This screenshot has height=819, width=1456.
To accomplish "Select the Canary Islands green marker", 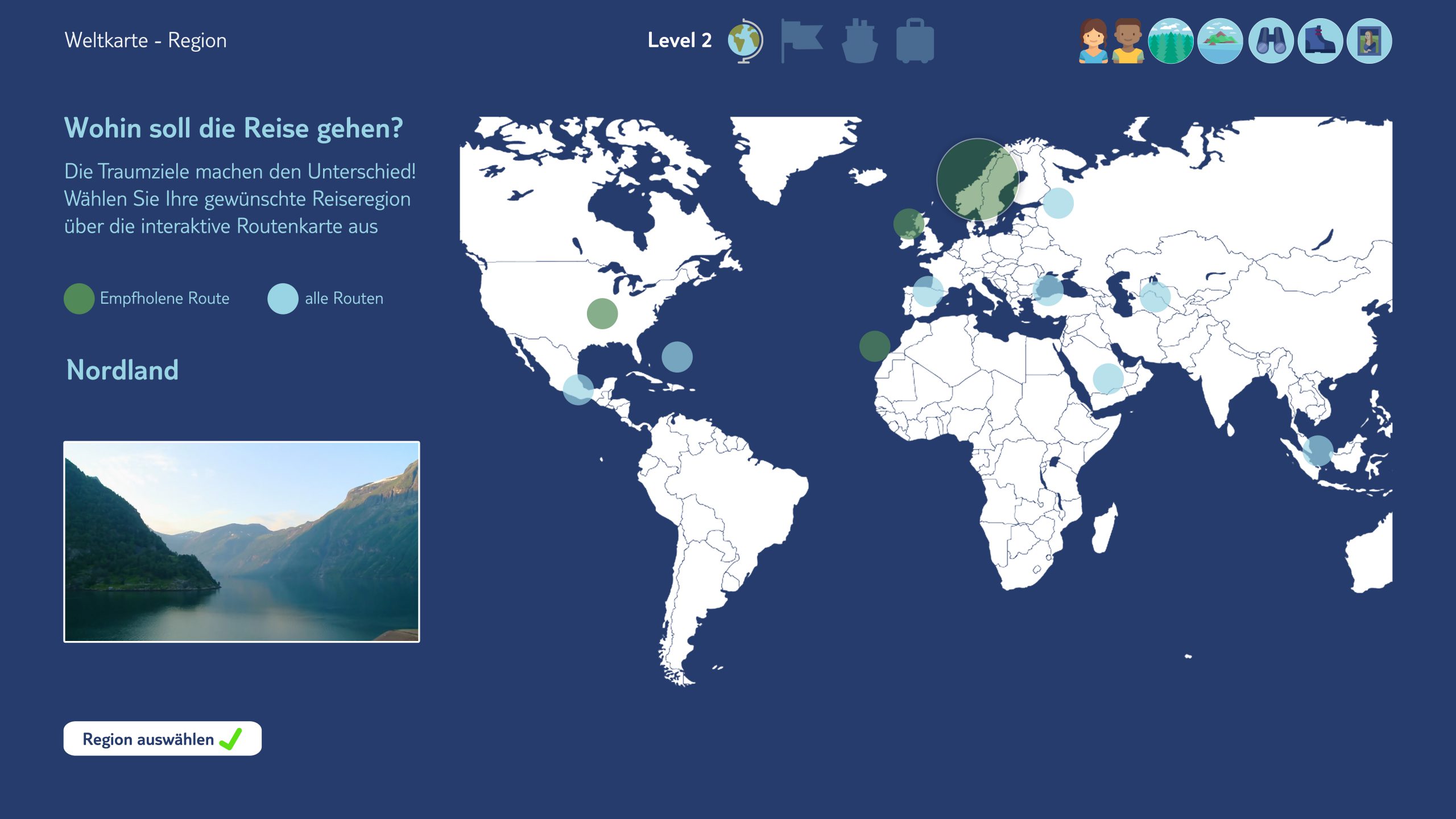I will 875,346.
